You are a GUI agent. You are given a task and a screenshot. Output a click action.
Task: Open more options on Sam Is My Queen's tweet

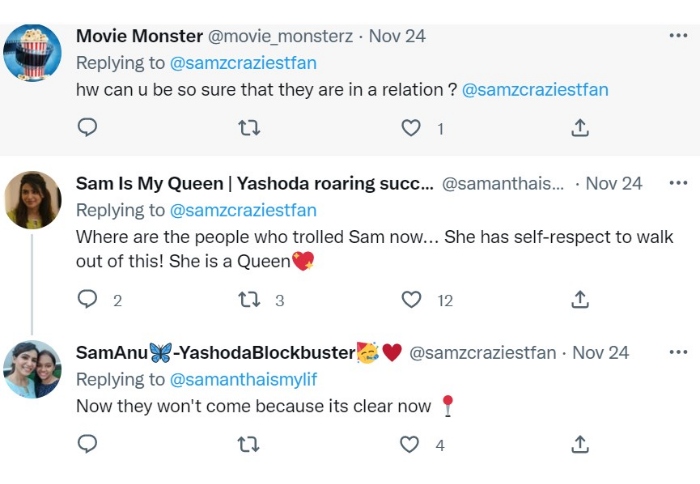coord(678,183)
